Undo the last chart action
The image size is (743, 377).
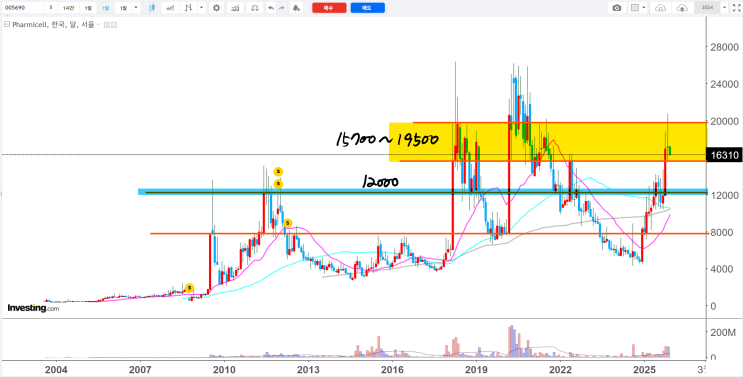tap(271, 8)
